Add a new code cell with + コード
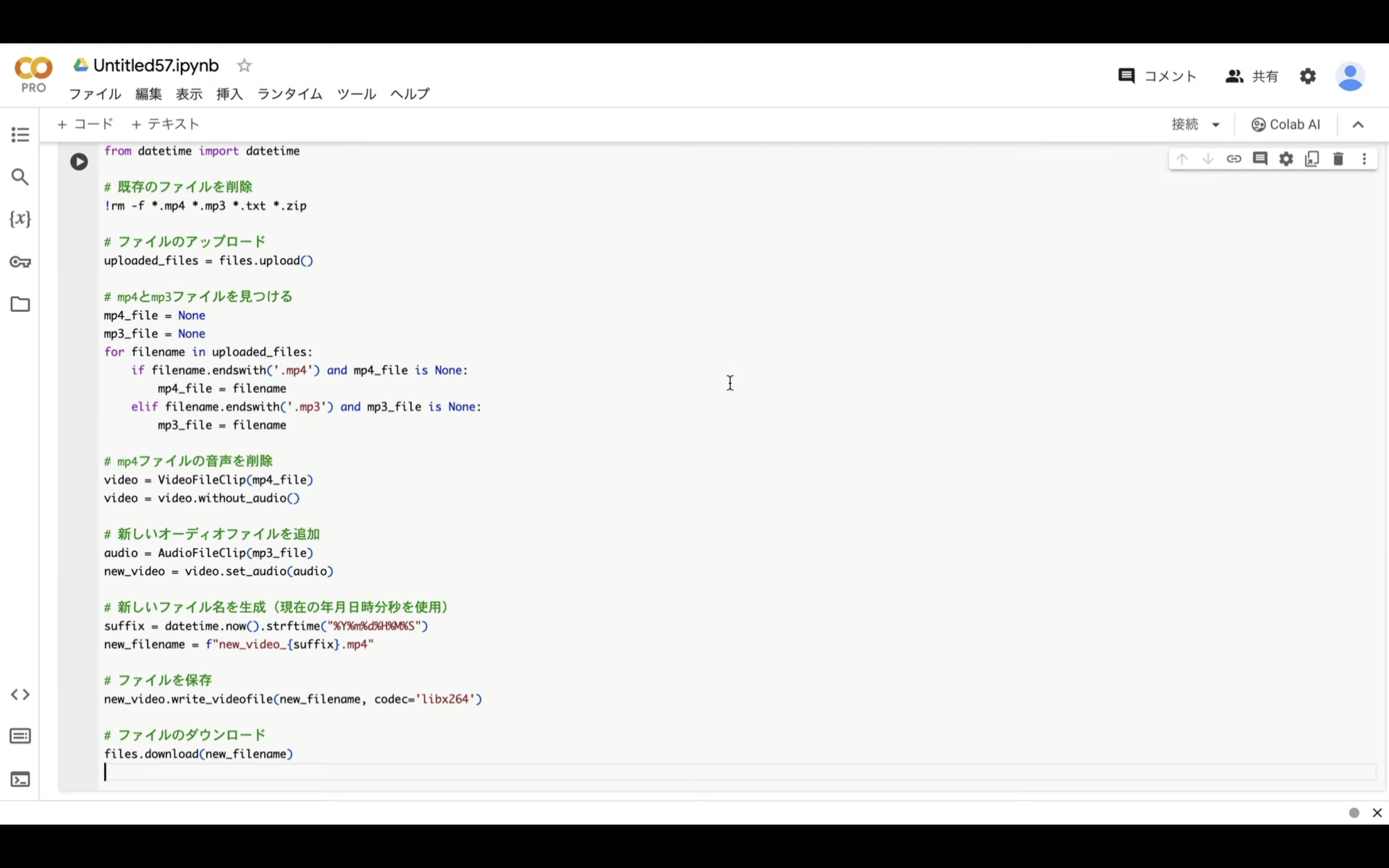This screenshot has width=1389, height=868. 85,124
